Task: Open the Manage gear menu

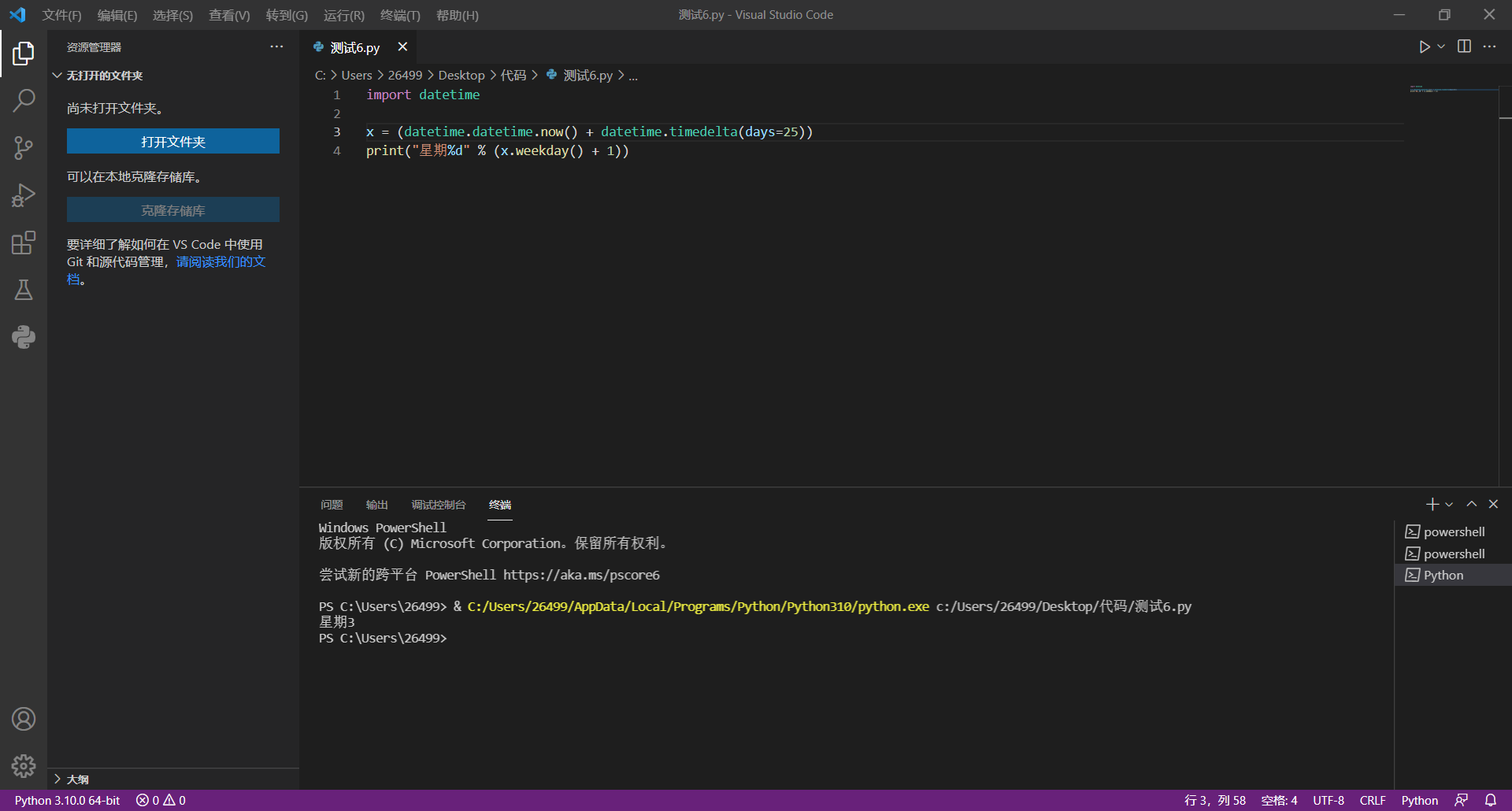Action: [x=24, y=766]
